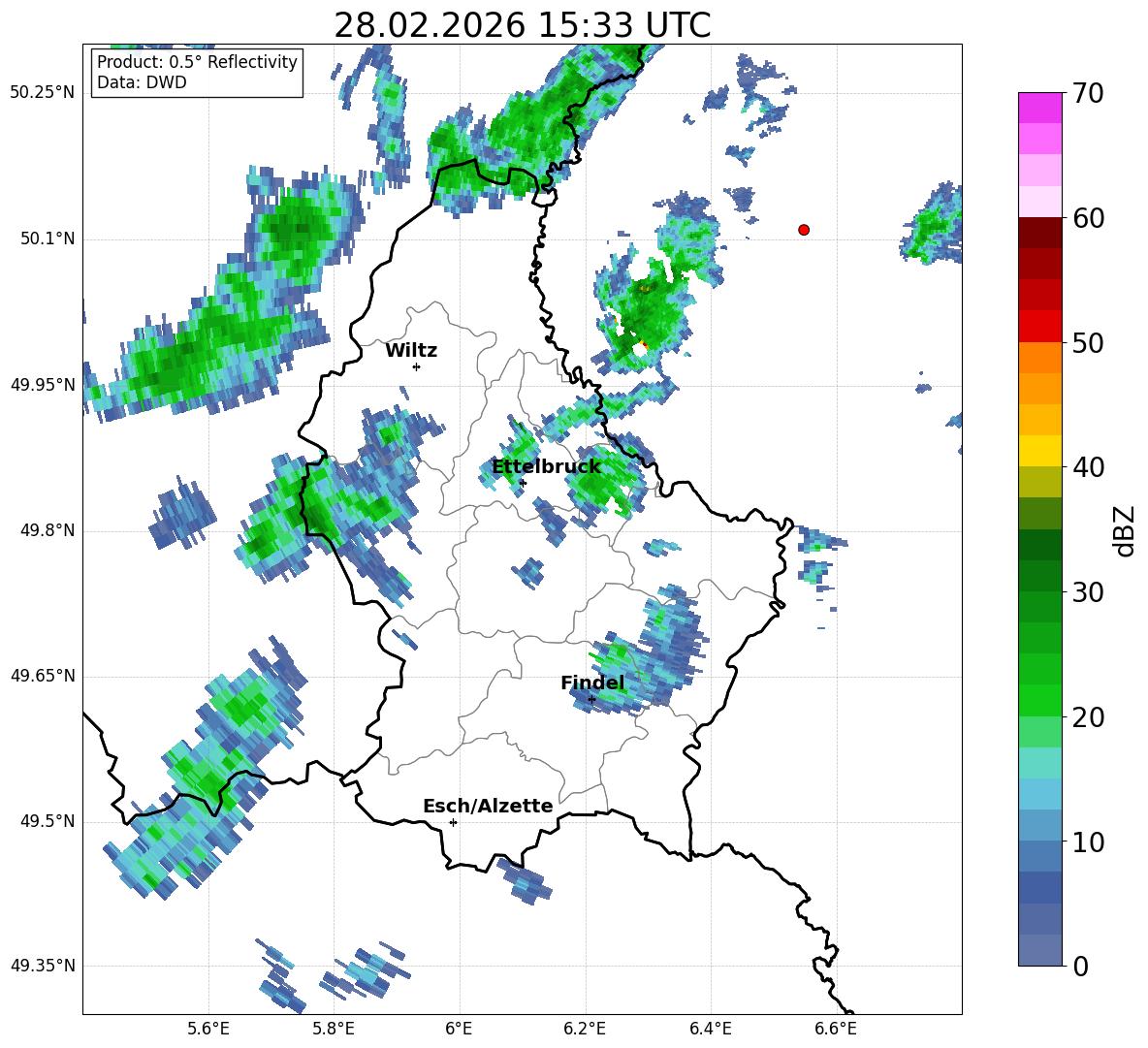The height and width of the screenshot is (1048, 1148).
Task: Click the 6.4°E longitude label
Action: click(x=710, y=1029)
